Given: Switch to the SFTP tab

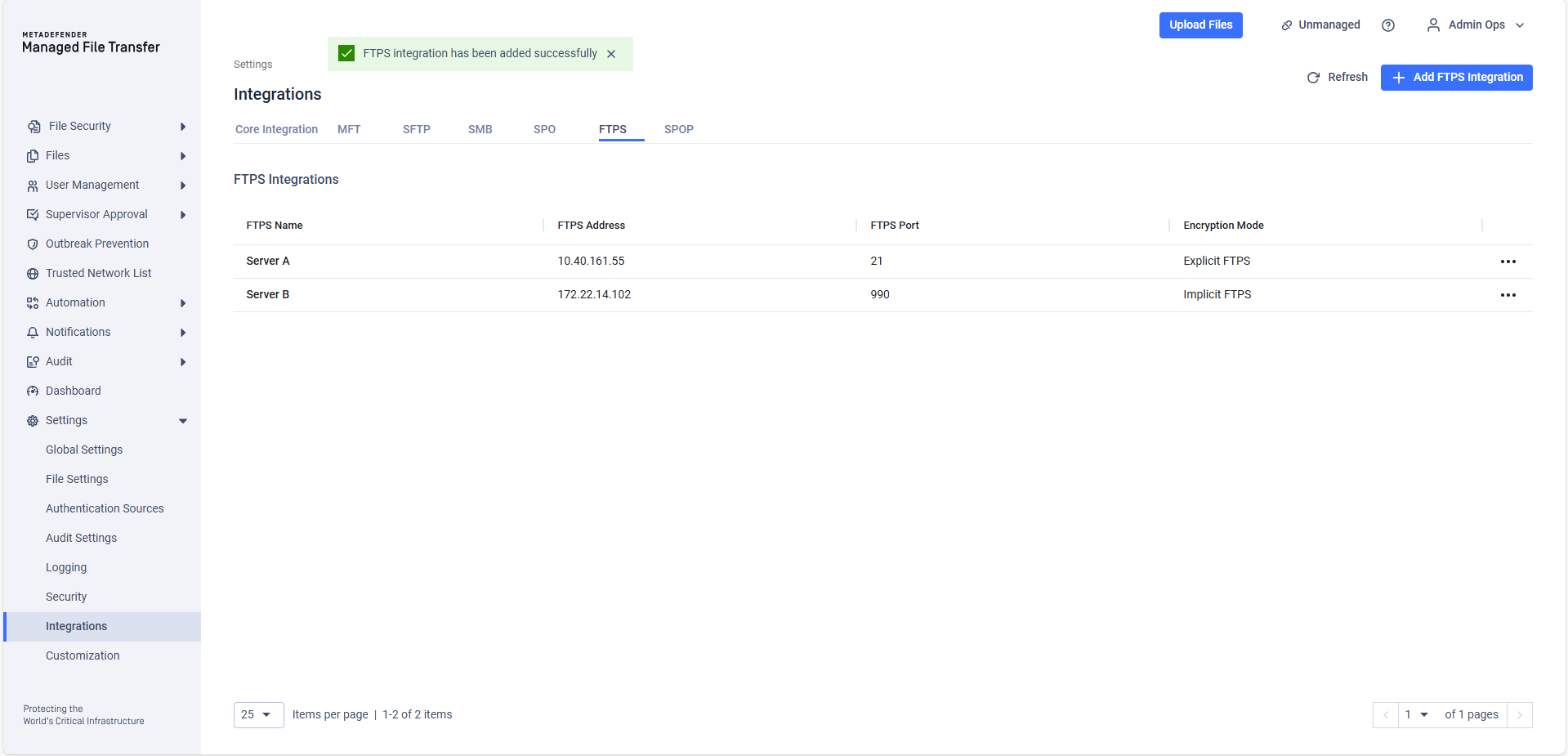Looking at the screenshot, I should pos(416,129).
